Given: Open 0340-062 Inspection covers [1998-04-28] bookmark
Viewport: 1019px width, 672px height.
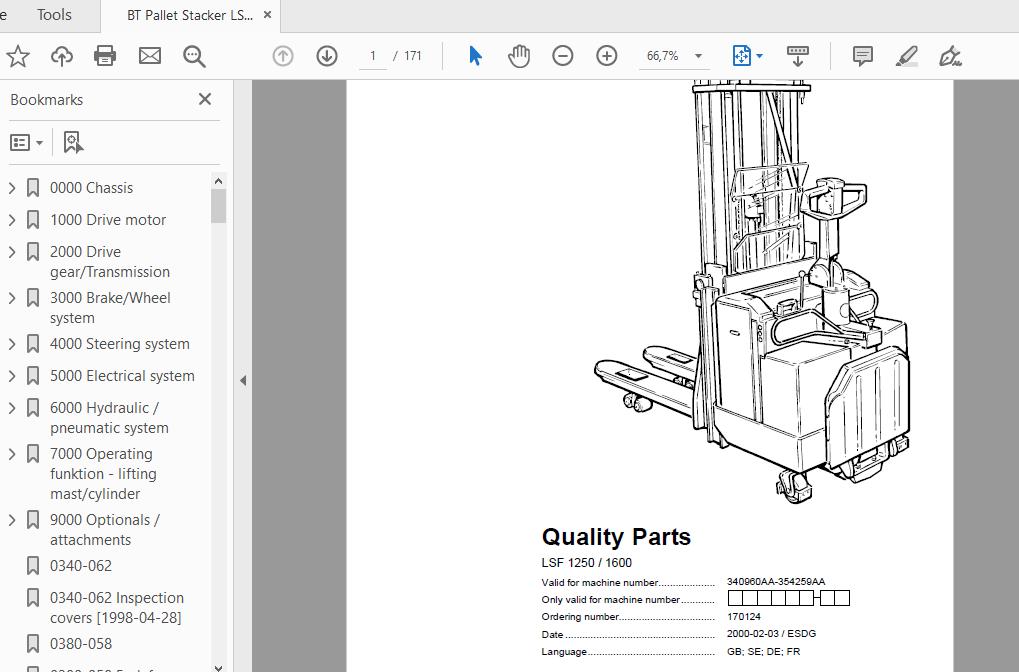Looking at the screenshot, I should coord(117,608).
